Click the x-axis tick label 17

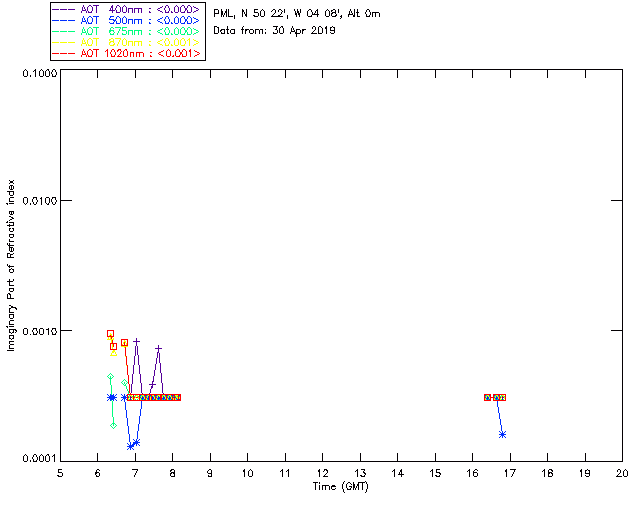[x=510, y=473]
